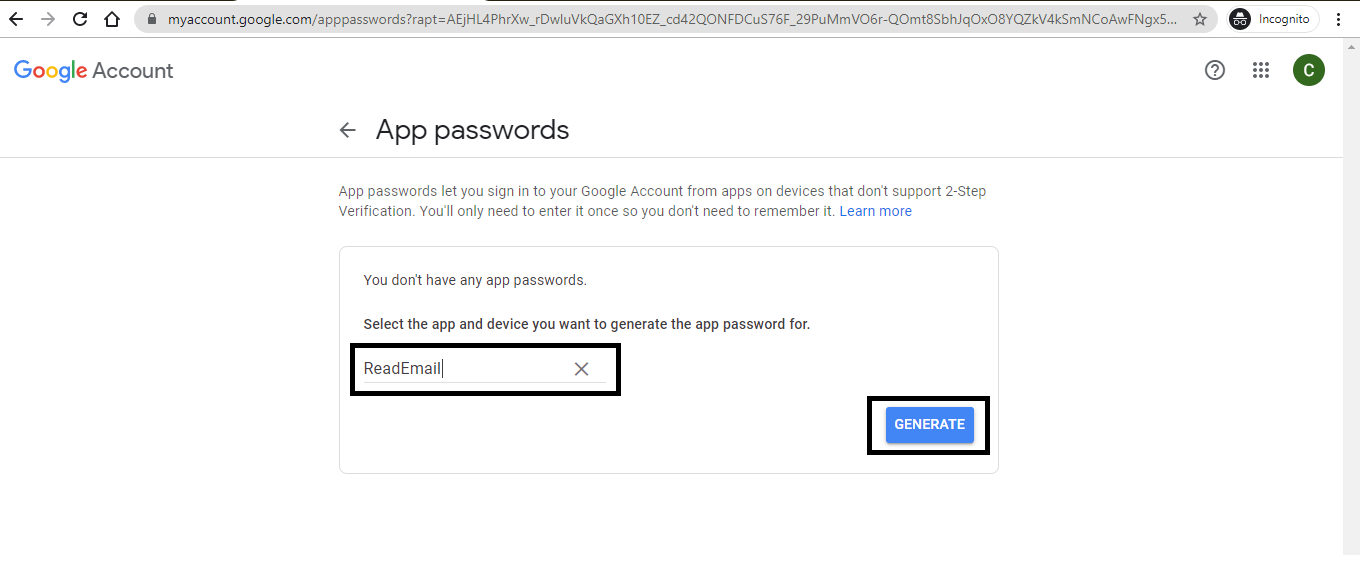1360x564 pixels.
Task: Open the Chrome three-dot menu
Action: click(x=1339, y=19)
